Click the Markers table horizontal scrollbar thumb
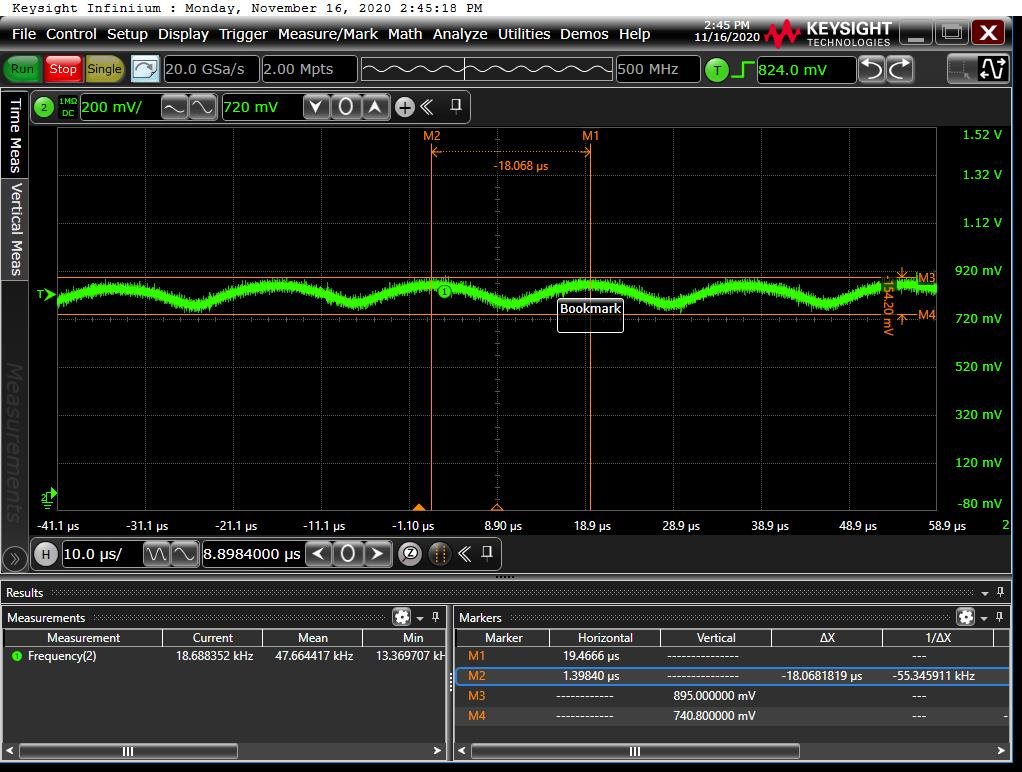This screenshot has height=772, width=1022. click(635, 751)
